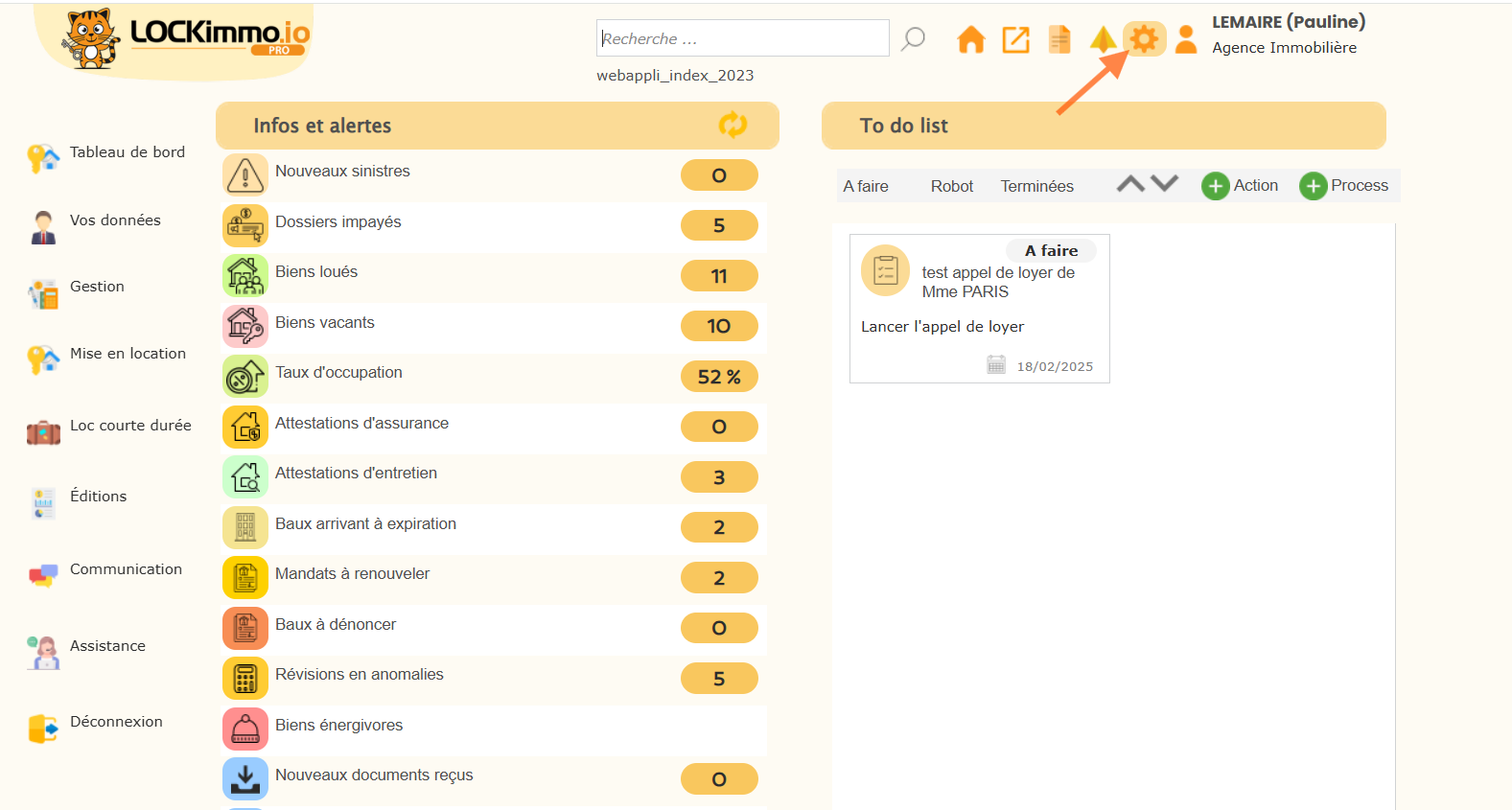1512x810 pixels.
Task: Click the magnifier search icon
Action: [x=914, y=38]
